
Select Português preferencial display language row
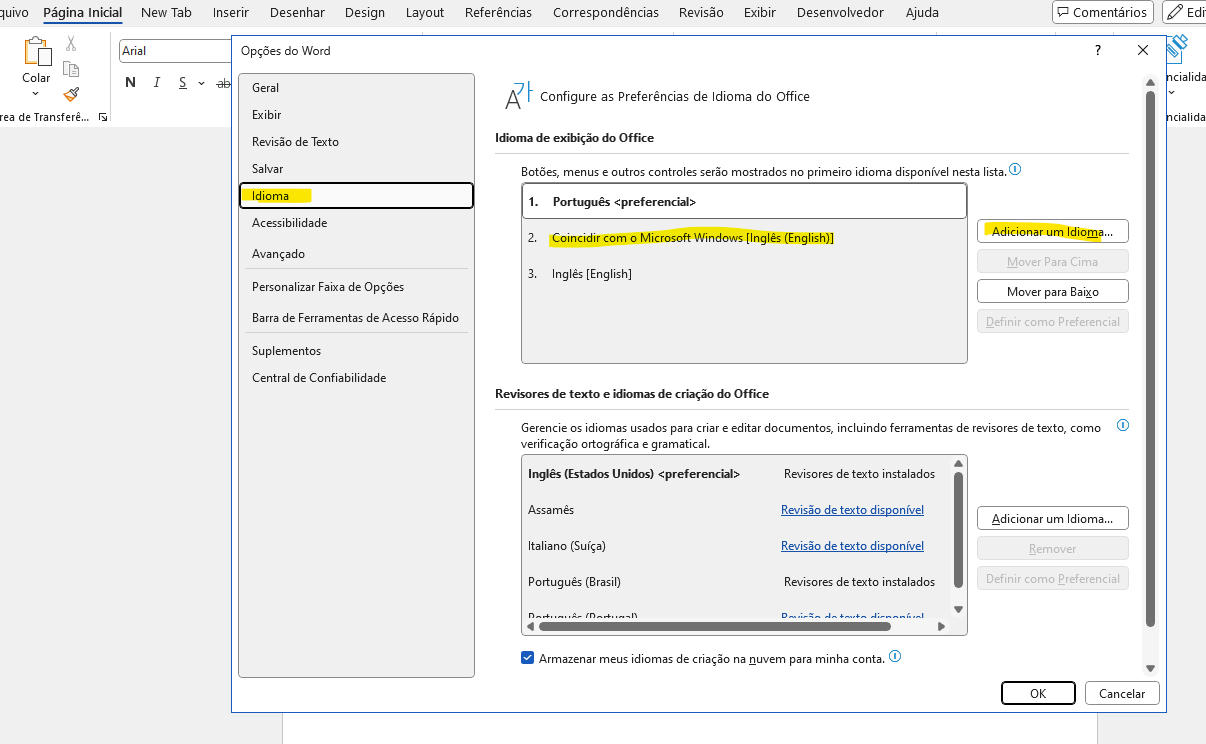(x=744, y=201)
